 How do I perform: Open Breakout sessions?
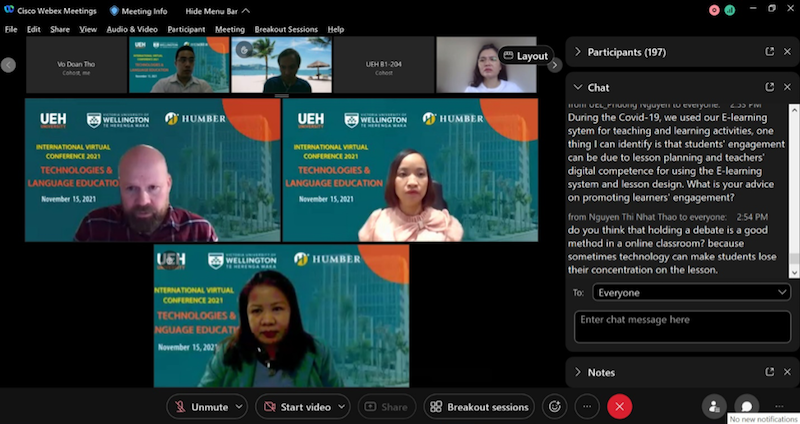coord(479,407)
